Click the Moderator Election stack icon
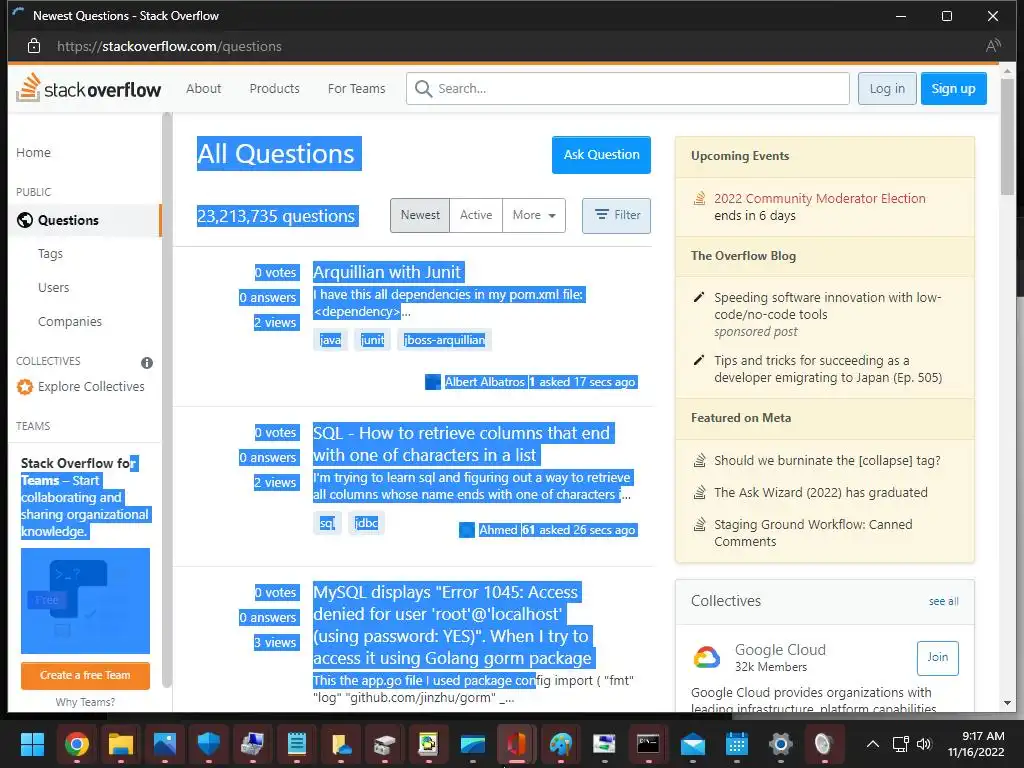 [699, 199]
